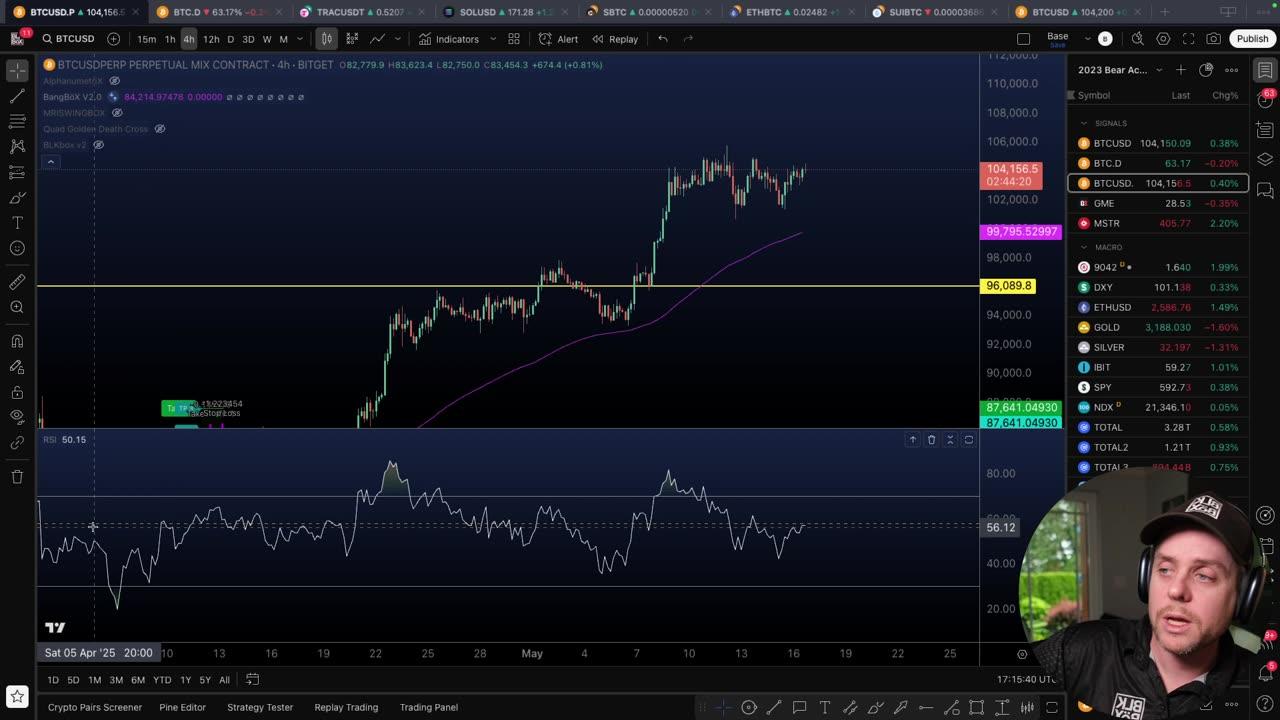
Task: Open the patterns drawing tool group
Action: (x=17, y=147)
